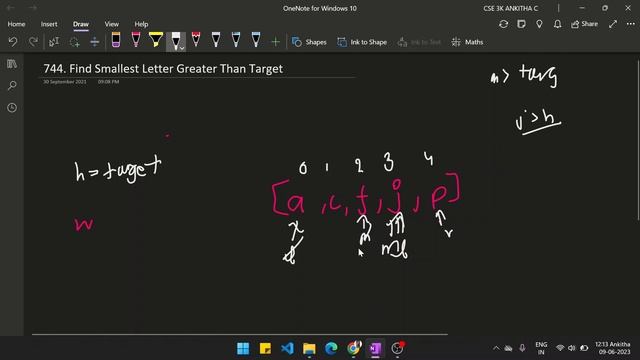The image size is (640, 360).
Task: Open Chrome from taskbar
Action: 353,349
